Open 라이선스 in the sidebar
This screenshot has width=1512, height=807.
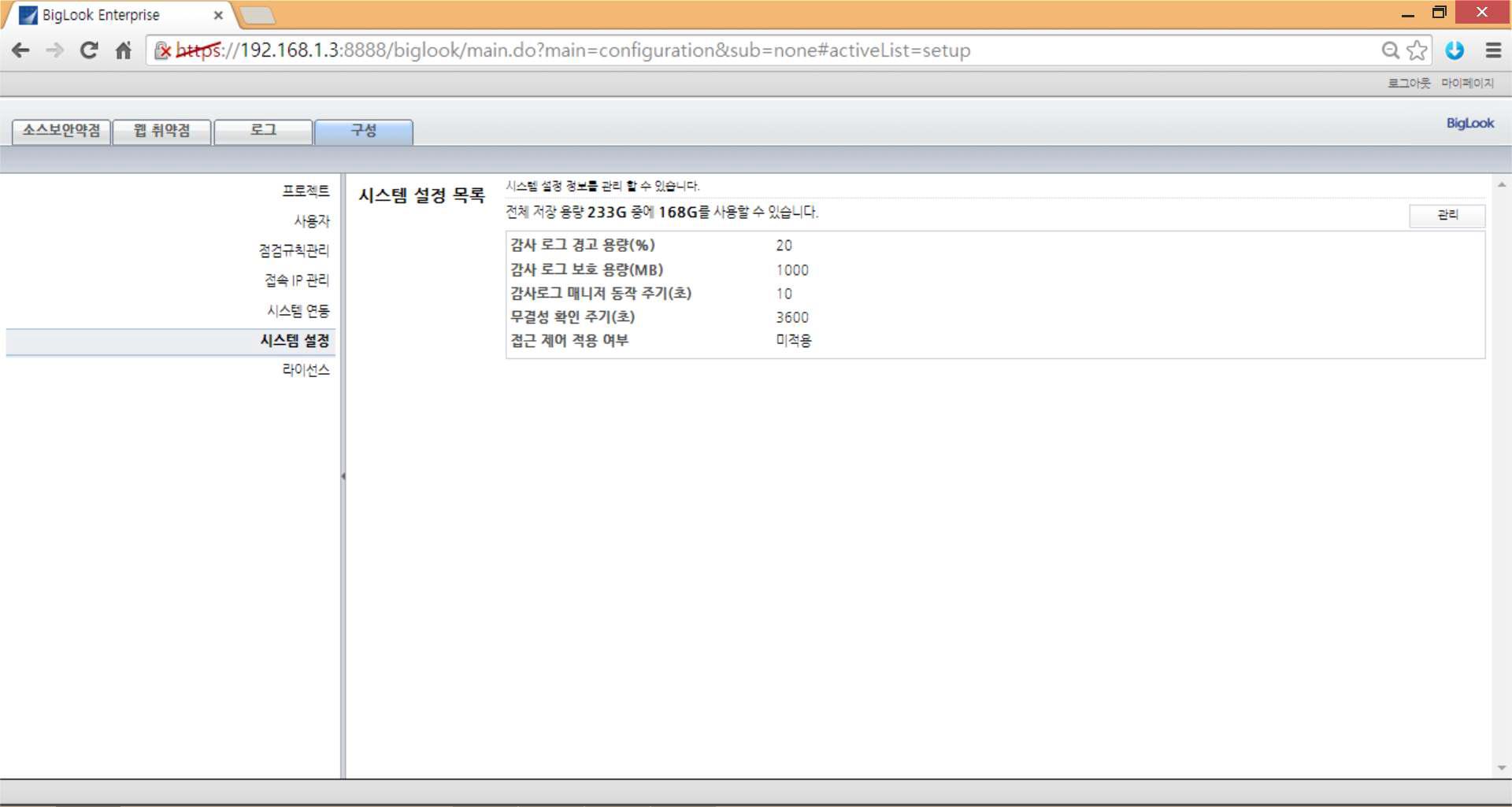coord(306,370)
